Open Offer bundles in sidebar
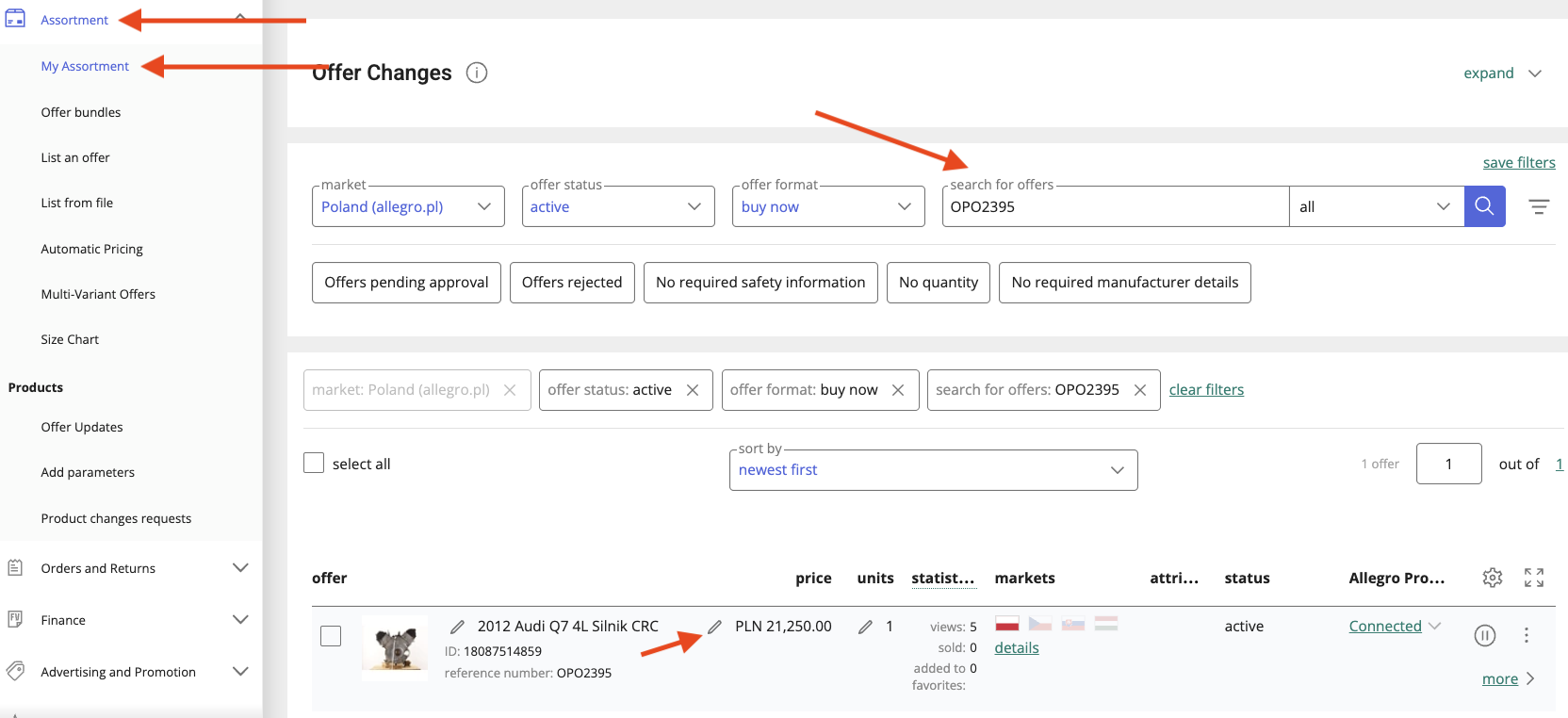 click(x=81, y=112)
